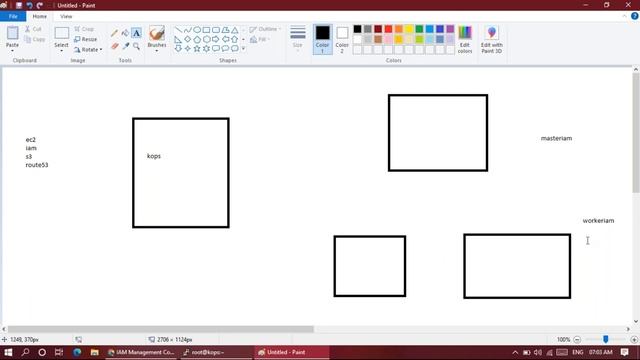Click the Save icon in title bar
Viewport: 640px width, 360px height.
point(19,5)
